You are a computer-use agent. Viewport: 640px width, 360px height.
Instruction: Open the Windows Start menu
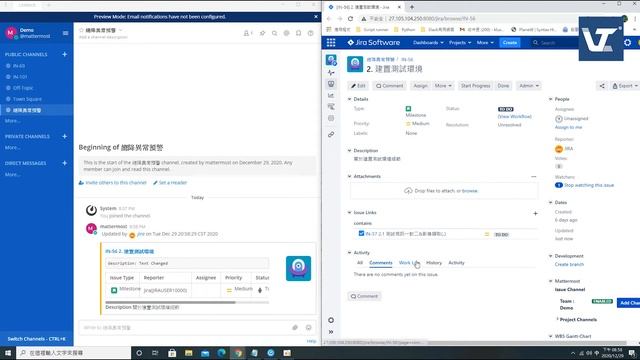tap(8, 353)
